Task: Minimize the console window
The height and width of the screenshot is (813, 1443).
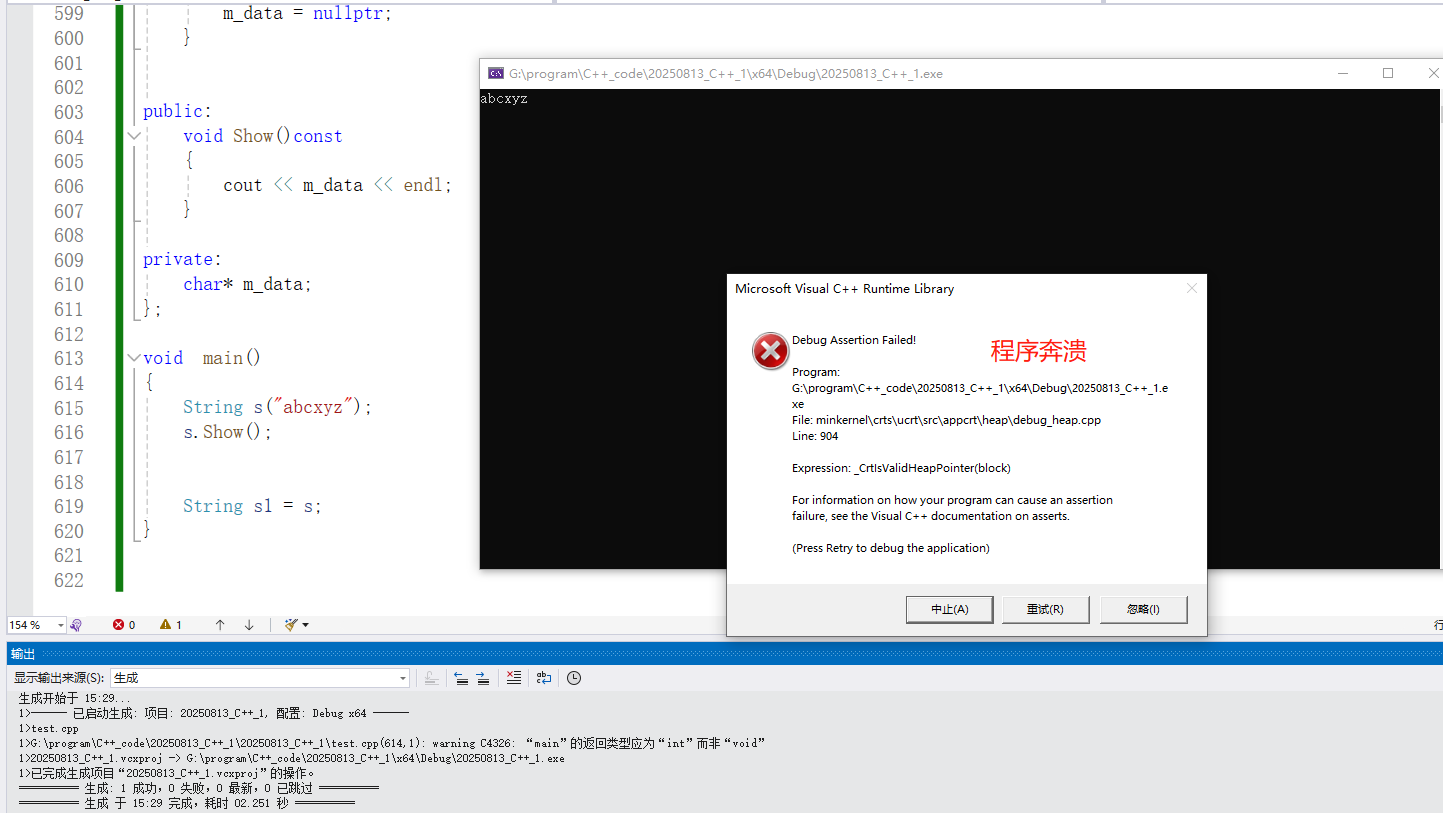Action: pos(1342,73)
